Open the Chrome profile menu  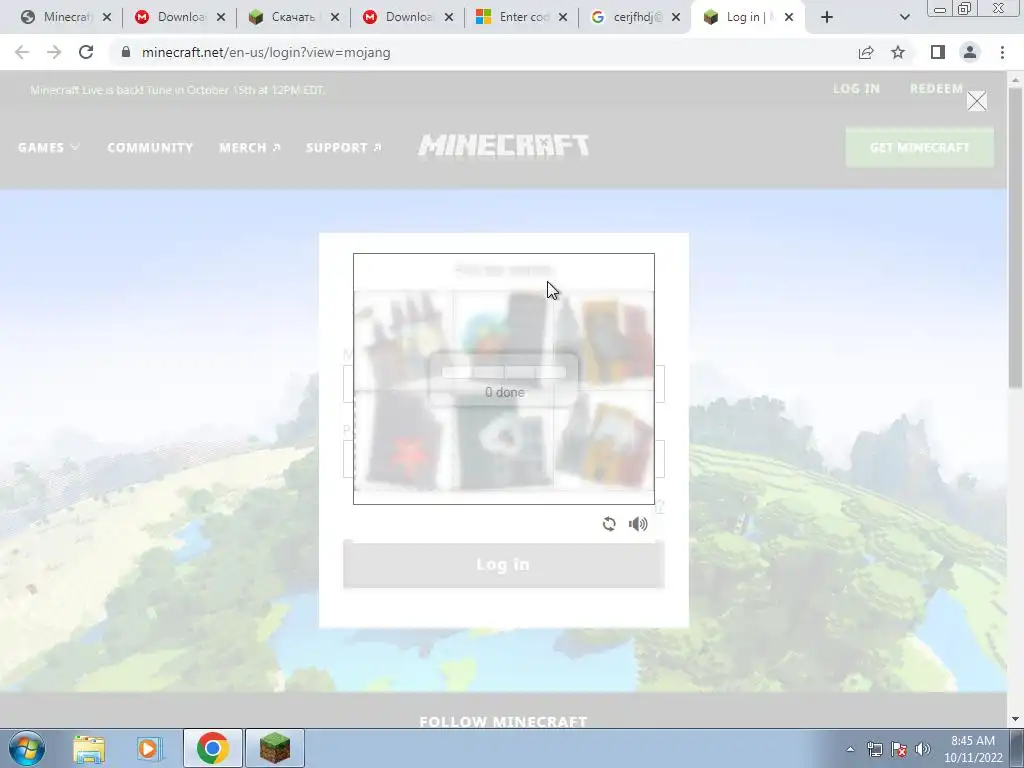(970, 52)
